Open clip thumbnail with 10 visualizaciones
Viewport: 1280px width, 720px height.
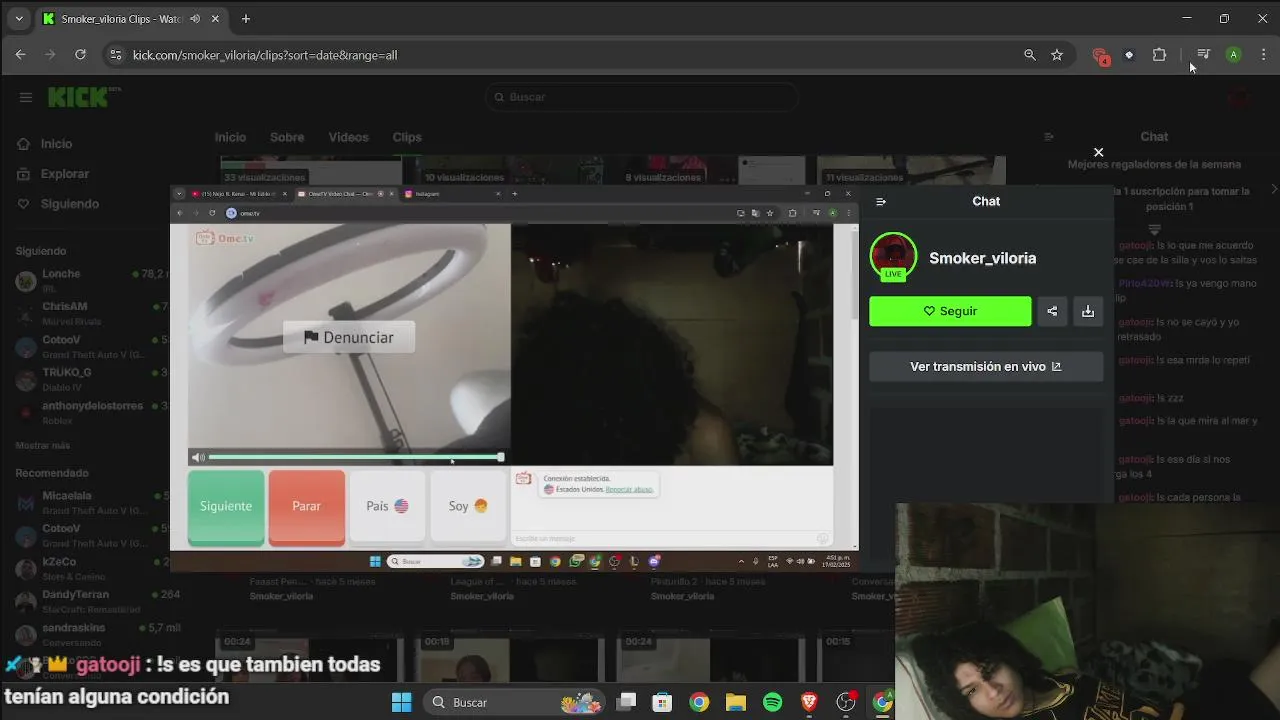click(512, 171)
